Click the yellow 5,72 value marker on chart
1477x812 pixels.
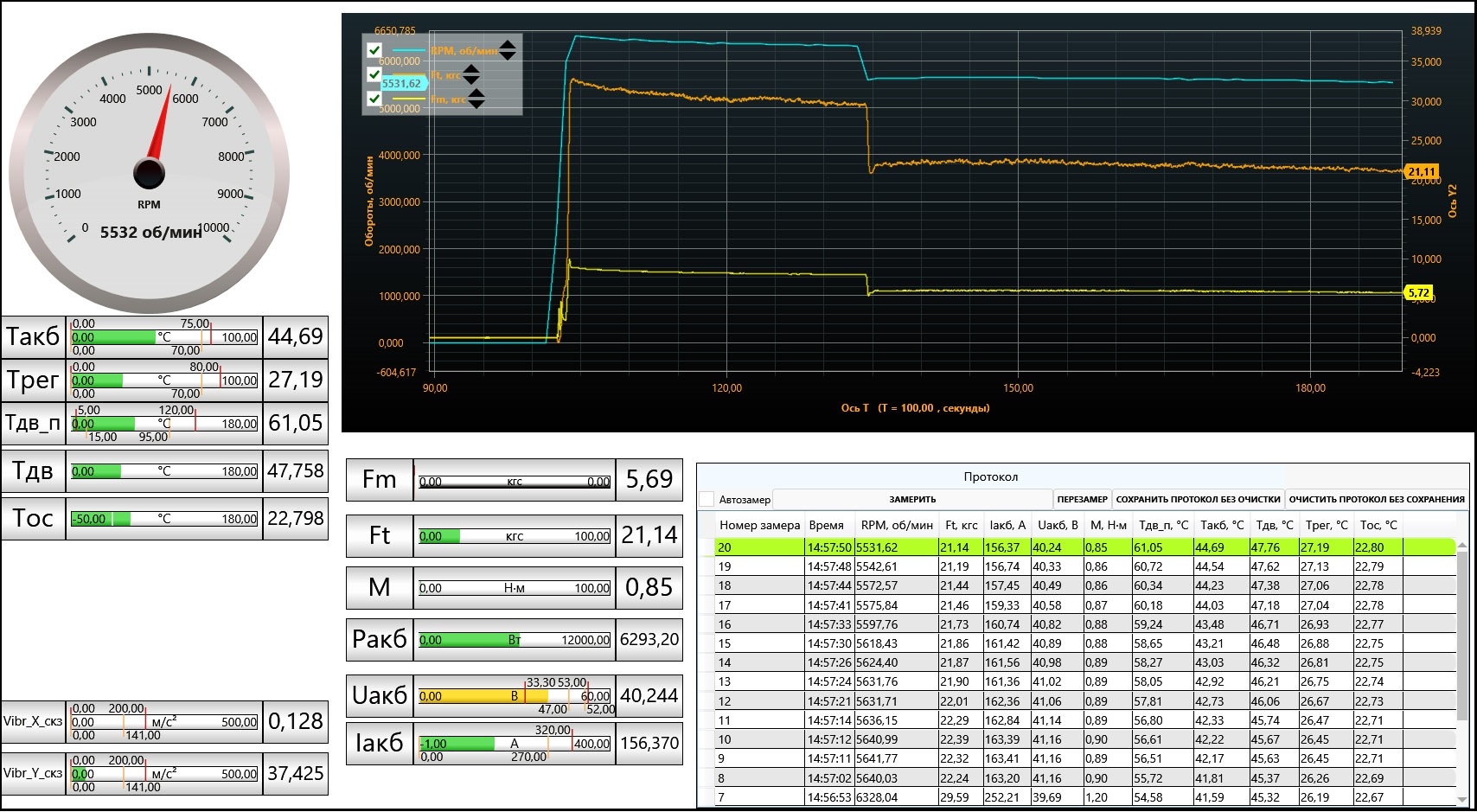[1419, 292]
